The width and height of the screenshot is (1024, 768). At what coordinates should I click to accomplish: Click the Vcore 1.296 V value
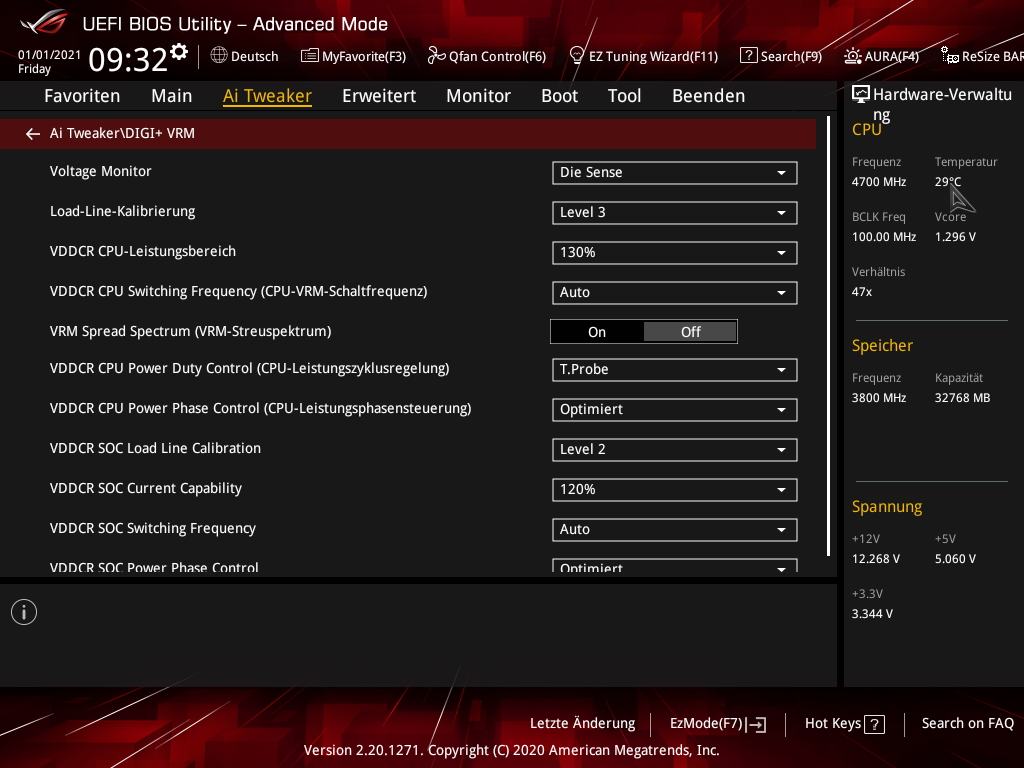pos(955,237)
